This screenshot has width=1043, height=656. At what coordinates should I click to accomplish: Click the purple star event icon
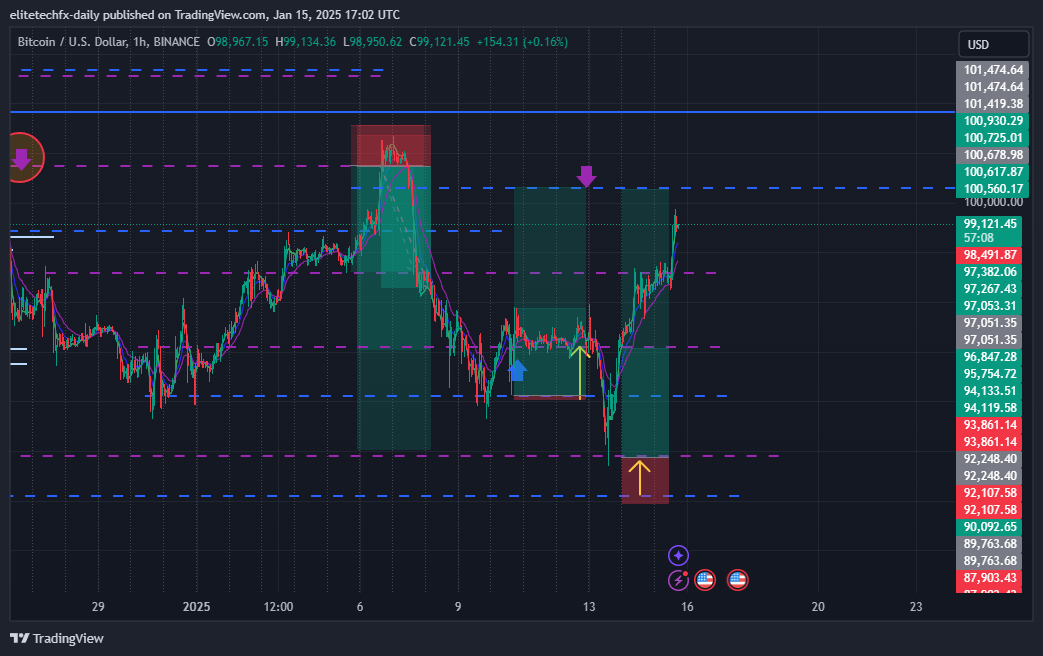coord(678,555)
